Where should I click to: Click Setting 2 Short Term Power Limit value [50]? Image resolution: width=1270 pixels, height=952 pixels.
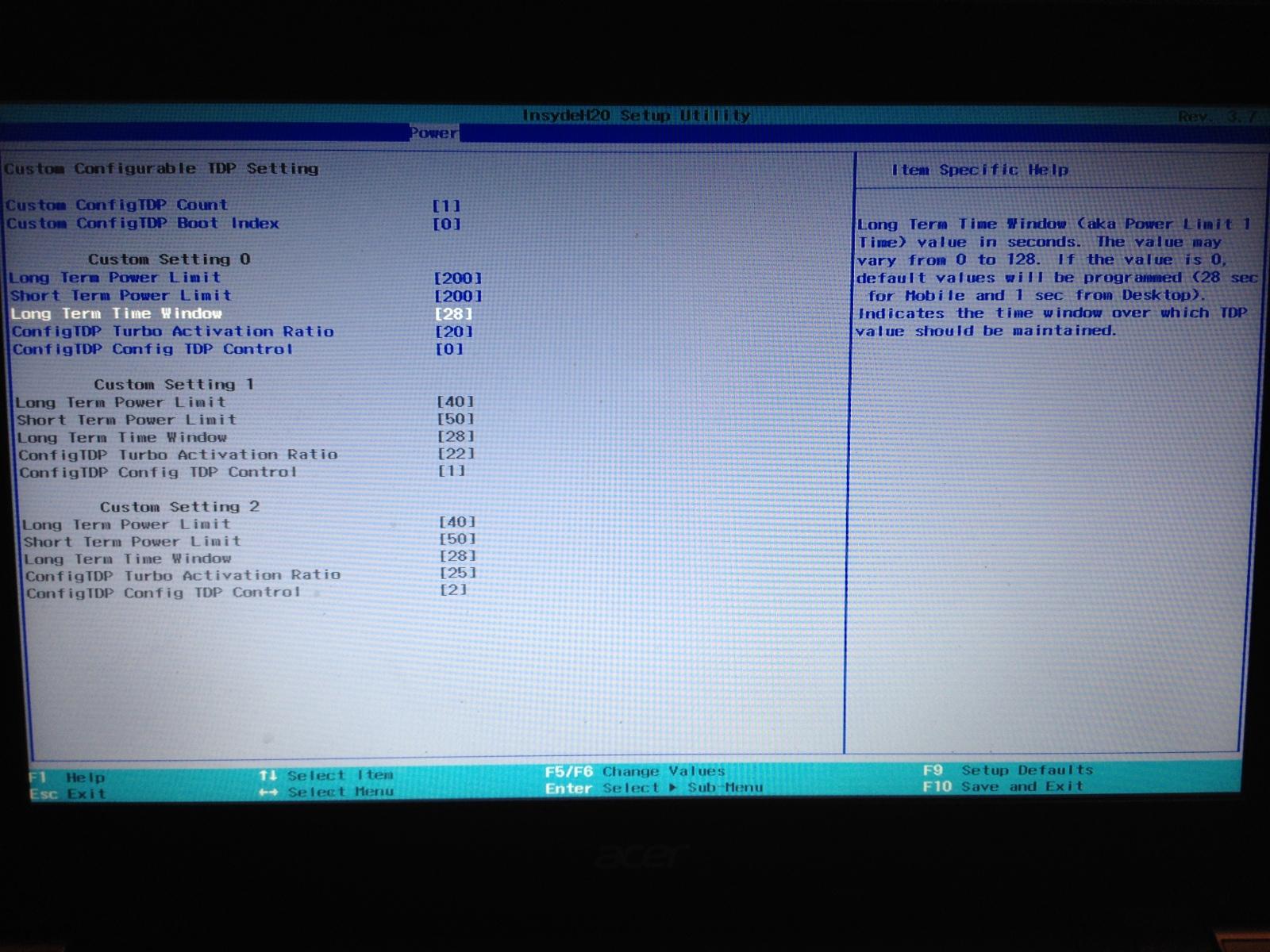click(458, 539)
